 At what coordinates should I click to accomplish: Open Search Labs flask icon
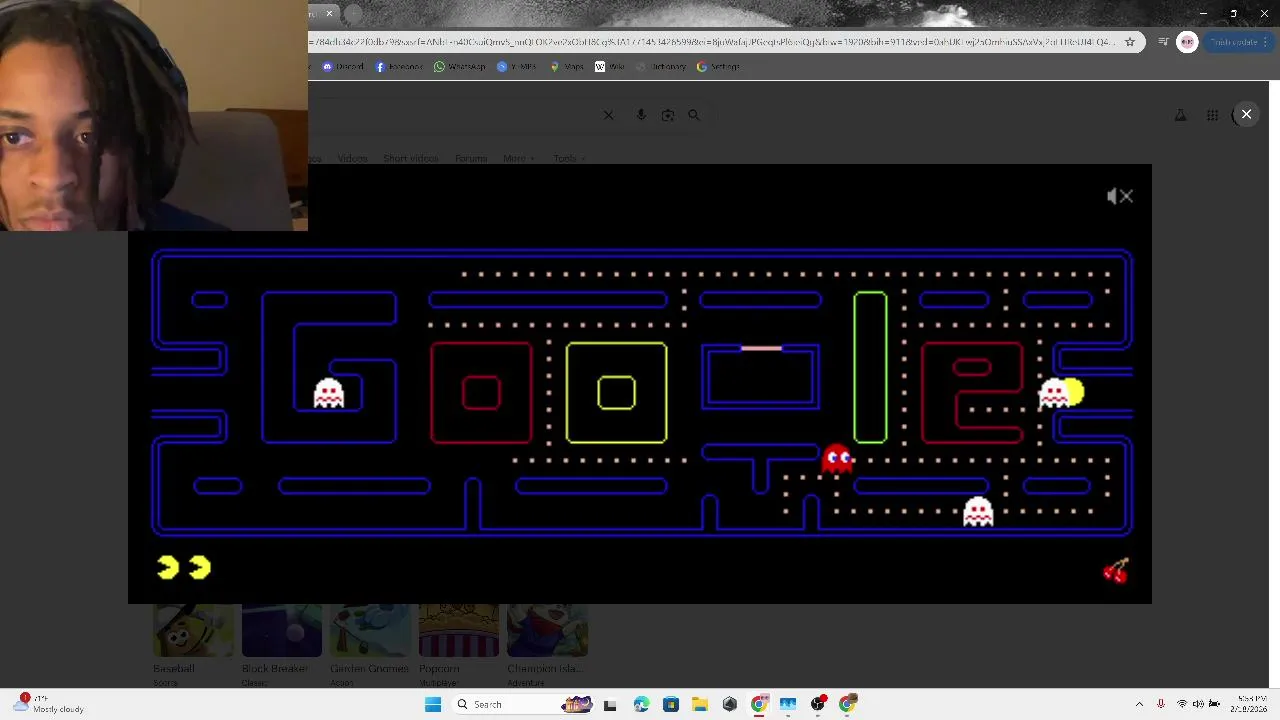tap(1180, 115)
